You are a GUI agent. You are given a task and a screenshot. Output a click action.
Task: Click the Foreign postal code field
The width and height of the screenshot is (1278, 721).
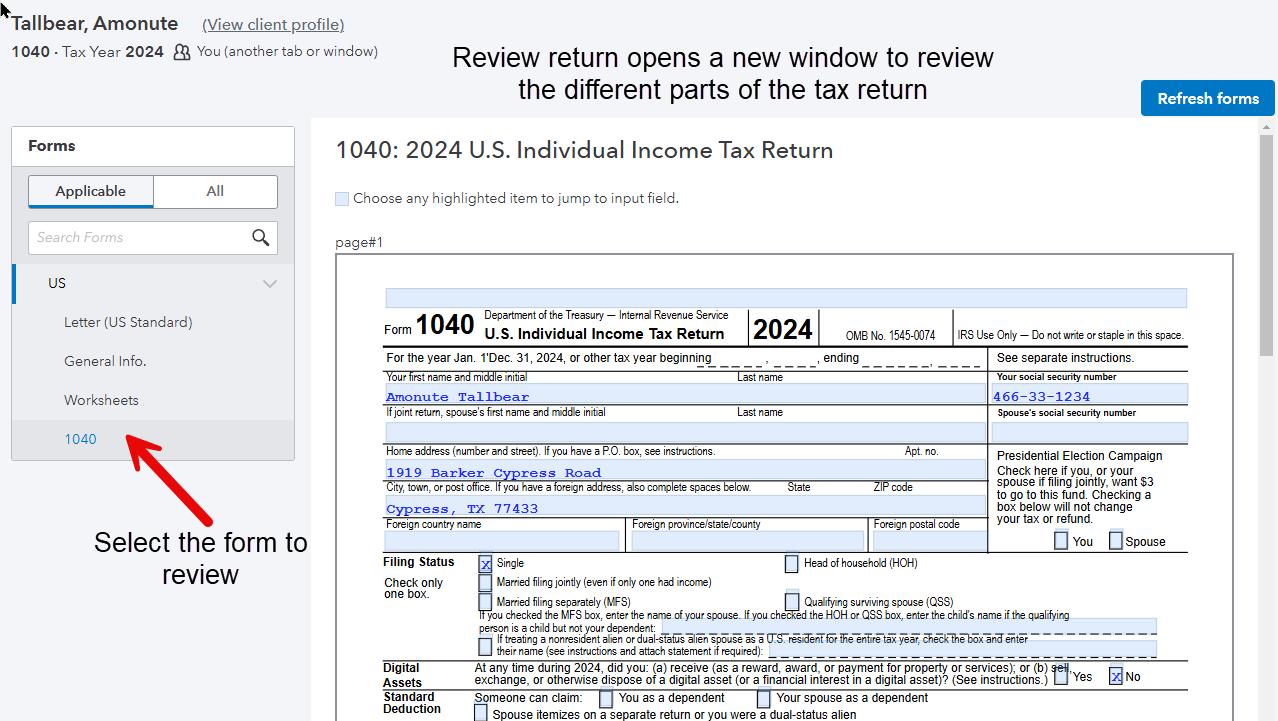click(929, 541)
